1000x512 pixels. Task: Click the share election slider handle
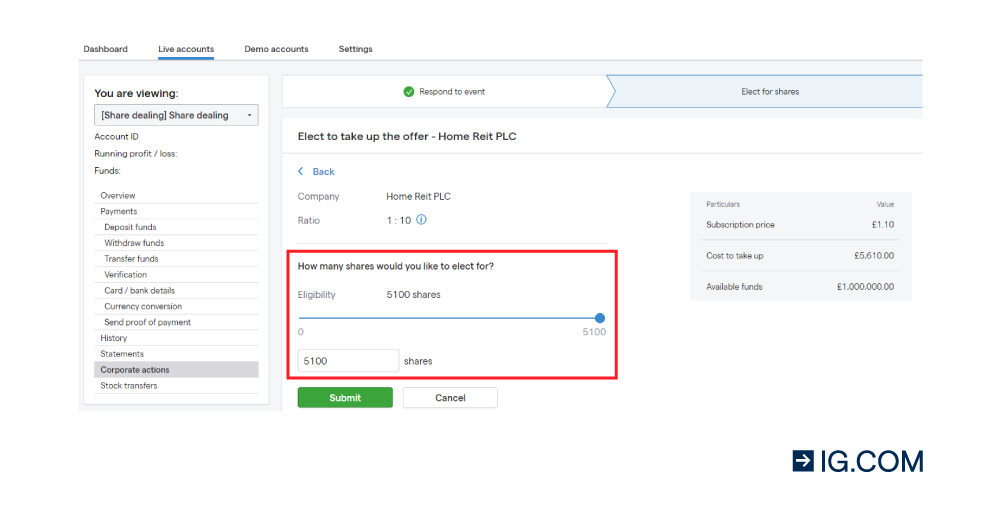click(599, 318)
